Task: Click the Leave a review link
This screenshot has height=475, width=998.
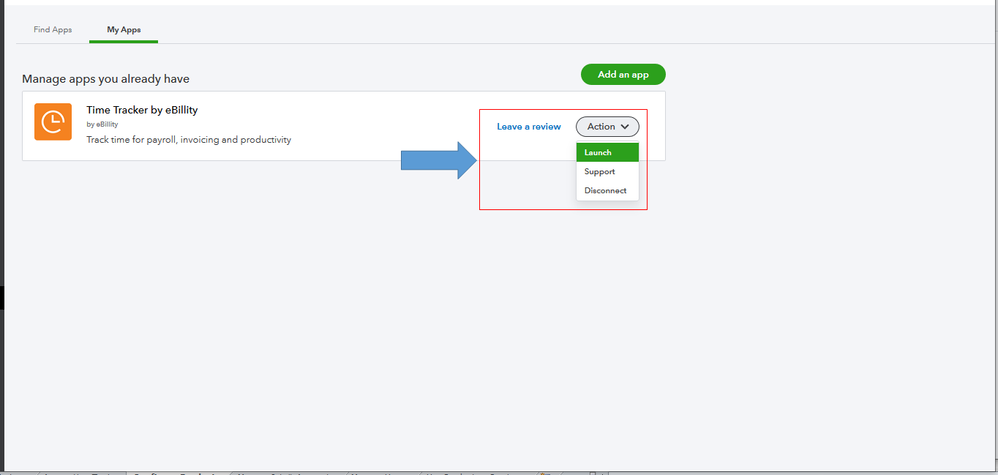Action: [529, 127]
